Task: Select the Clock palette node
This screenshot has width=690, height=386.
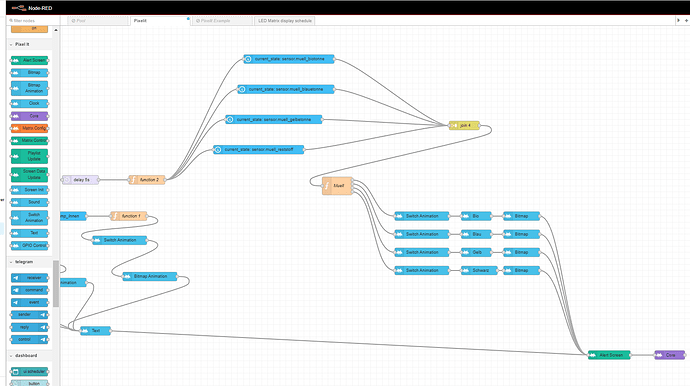Action: coord(29,103)
